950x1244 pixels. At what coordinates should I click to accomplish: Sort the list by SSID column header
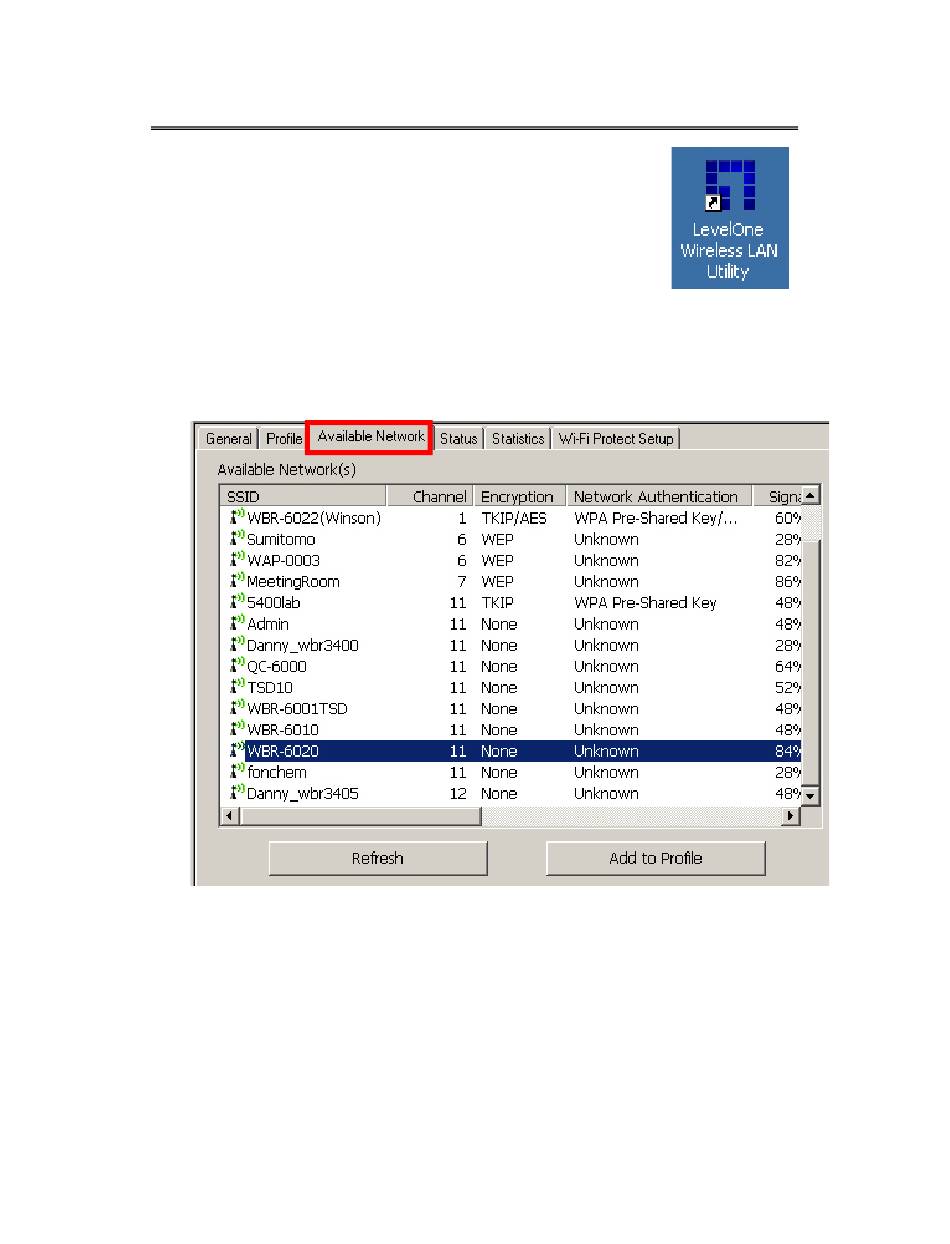[x=303, y=496]
